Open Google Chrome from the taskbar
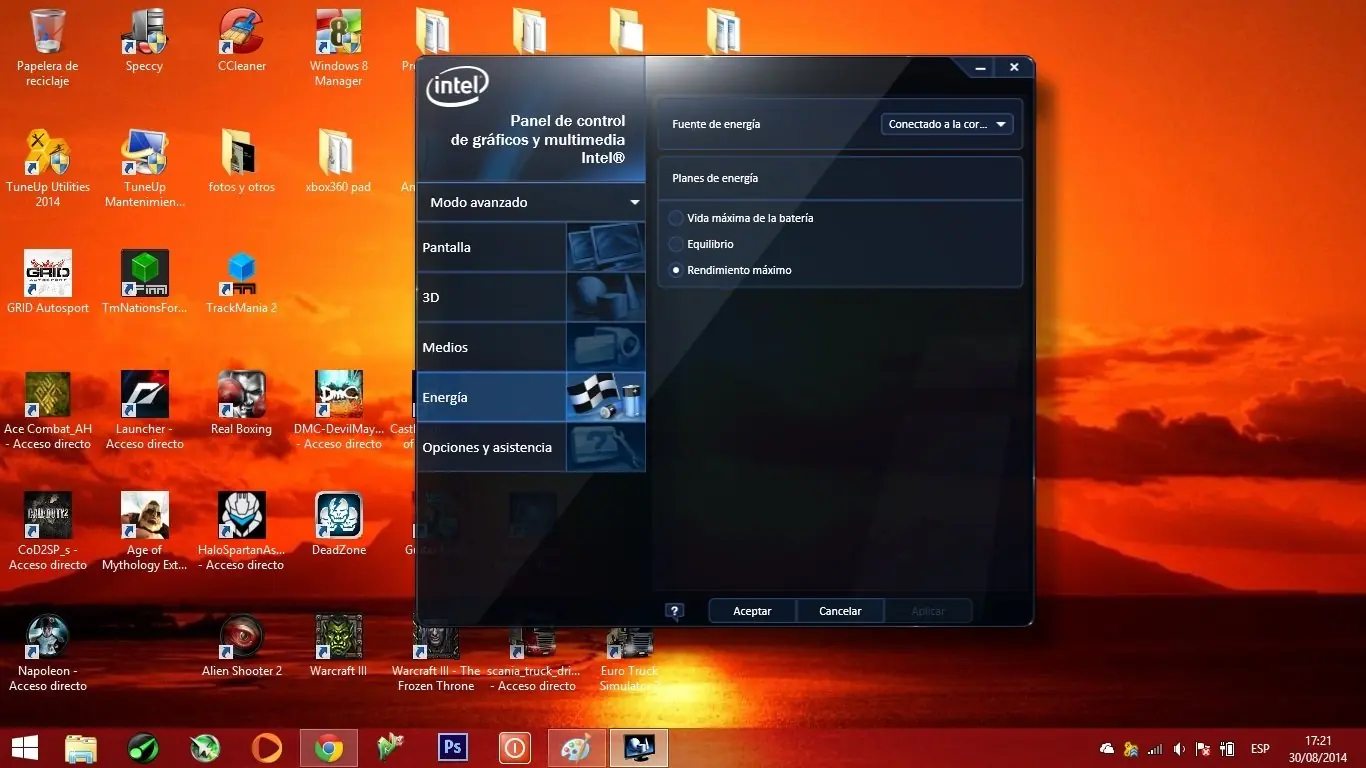The image size is (1366, 768). point(329,748)
